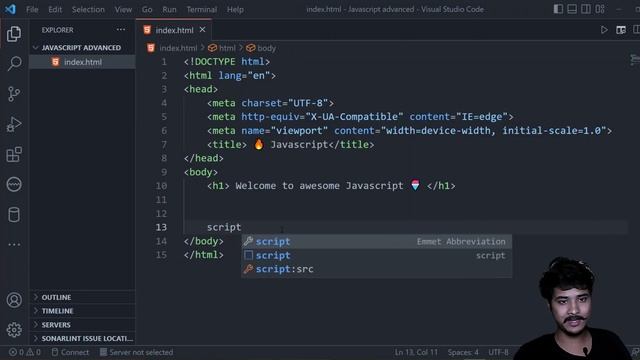This screenshot has width=640, height=360.
Task: Open the Search view in activity bar
Action: click(14, 64)
